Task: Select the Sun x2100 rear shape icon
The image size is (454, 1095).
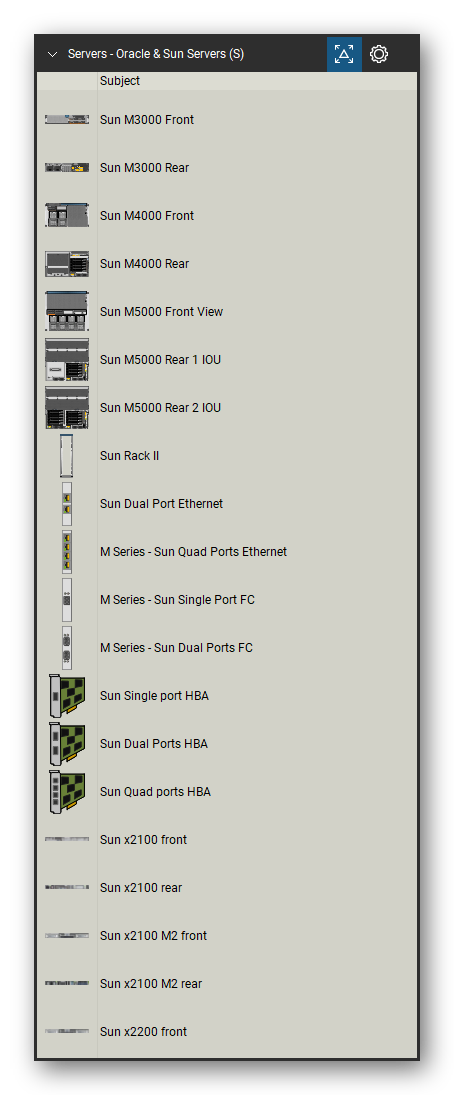Action: 67,888
